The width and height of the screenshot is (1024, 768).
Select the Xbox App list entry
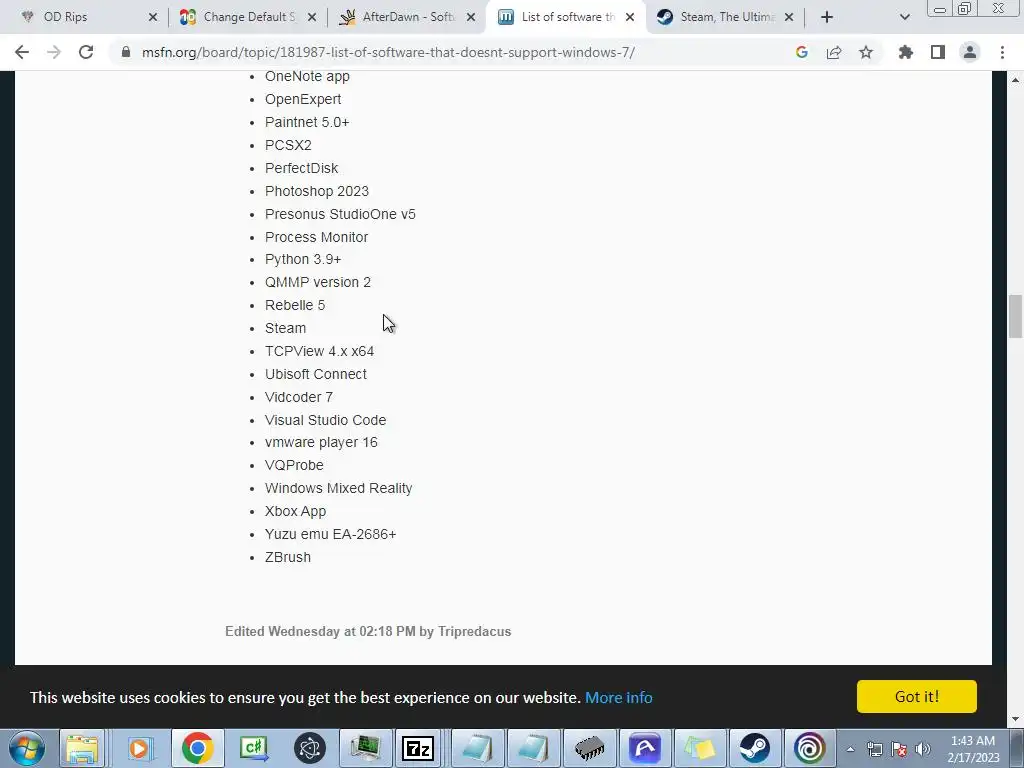click(x=295, y=511)
